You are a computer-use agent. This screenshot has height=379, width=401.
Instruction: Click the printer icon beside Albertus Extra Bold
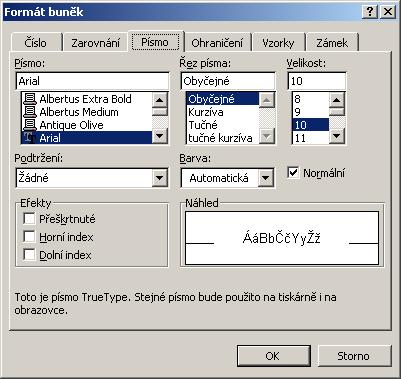30,99
